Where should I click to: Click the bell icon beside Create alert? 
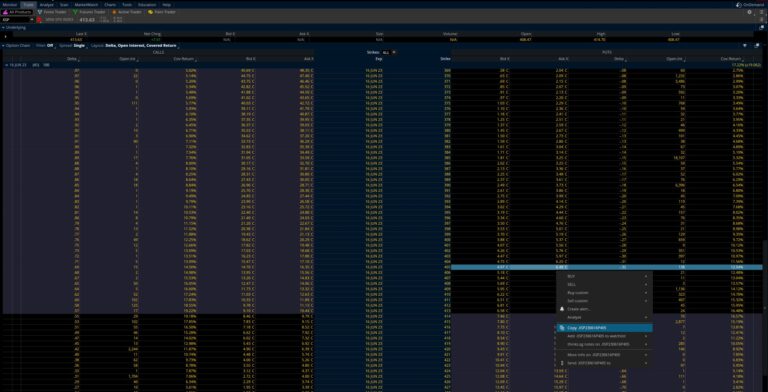point(562,309)
